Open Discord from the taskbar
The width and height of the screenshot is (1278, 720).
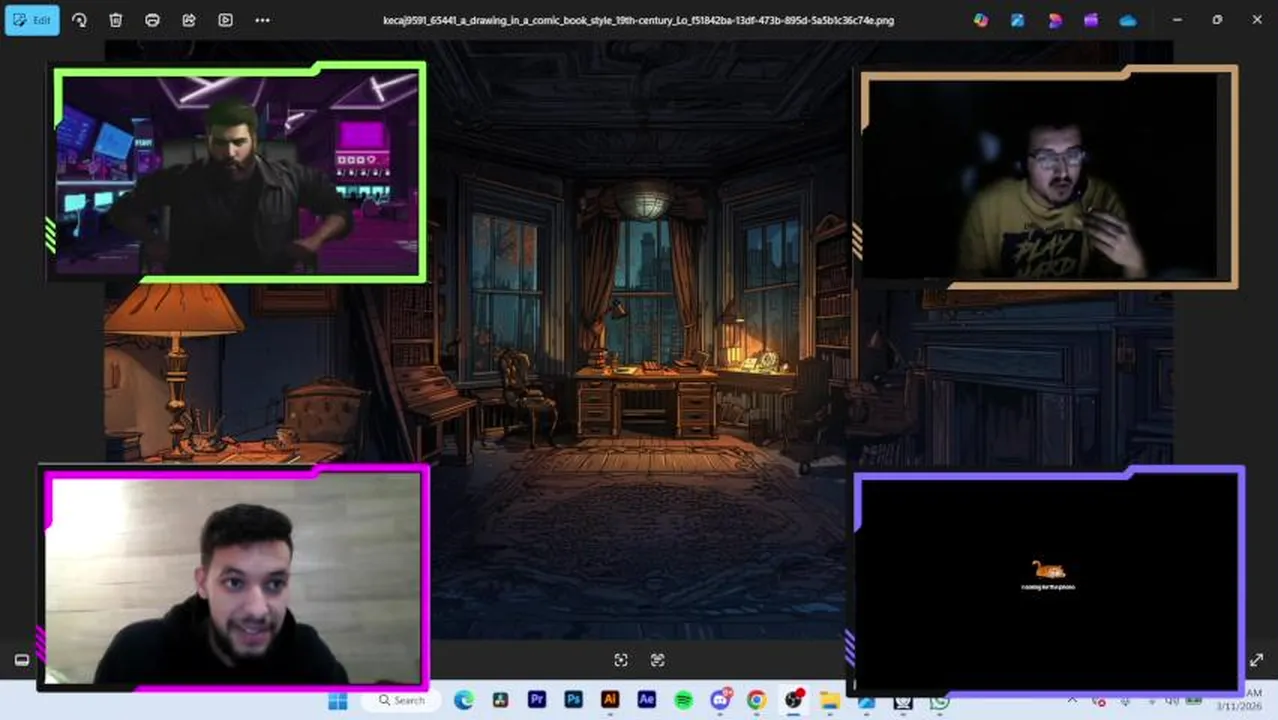point(720,700)
